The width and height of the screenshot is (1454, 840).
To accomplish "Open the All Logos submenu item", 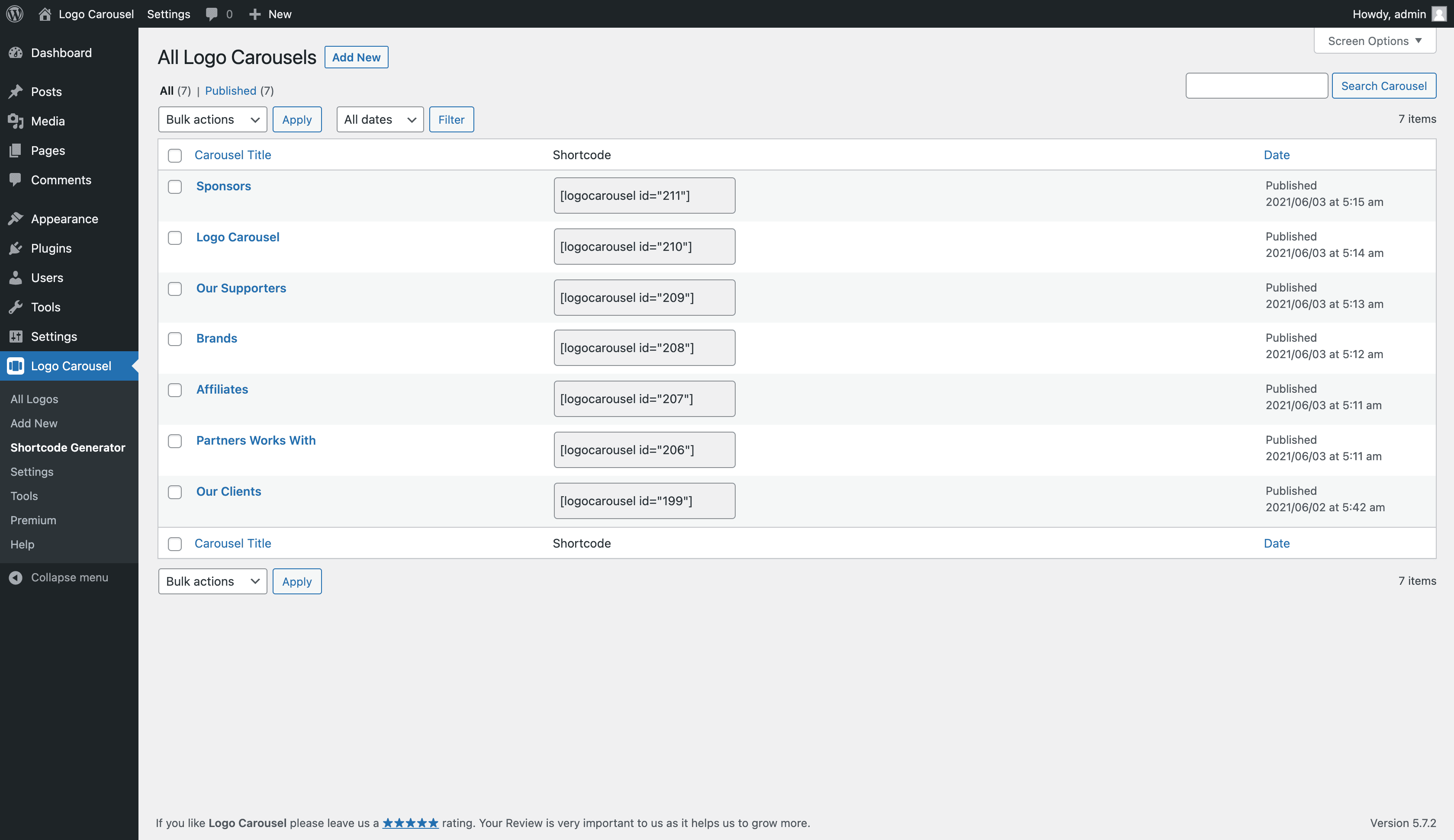I will coord(34,398).
